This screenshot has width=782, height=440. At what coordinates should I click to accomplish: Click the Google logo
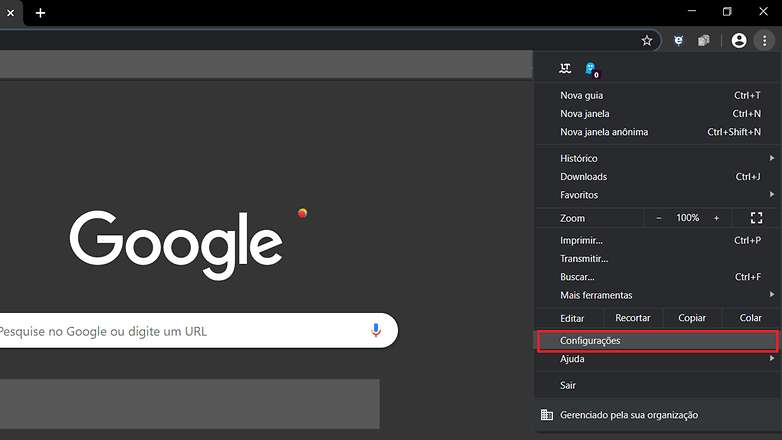pyautogui.click(x=176, y=244)
